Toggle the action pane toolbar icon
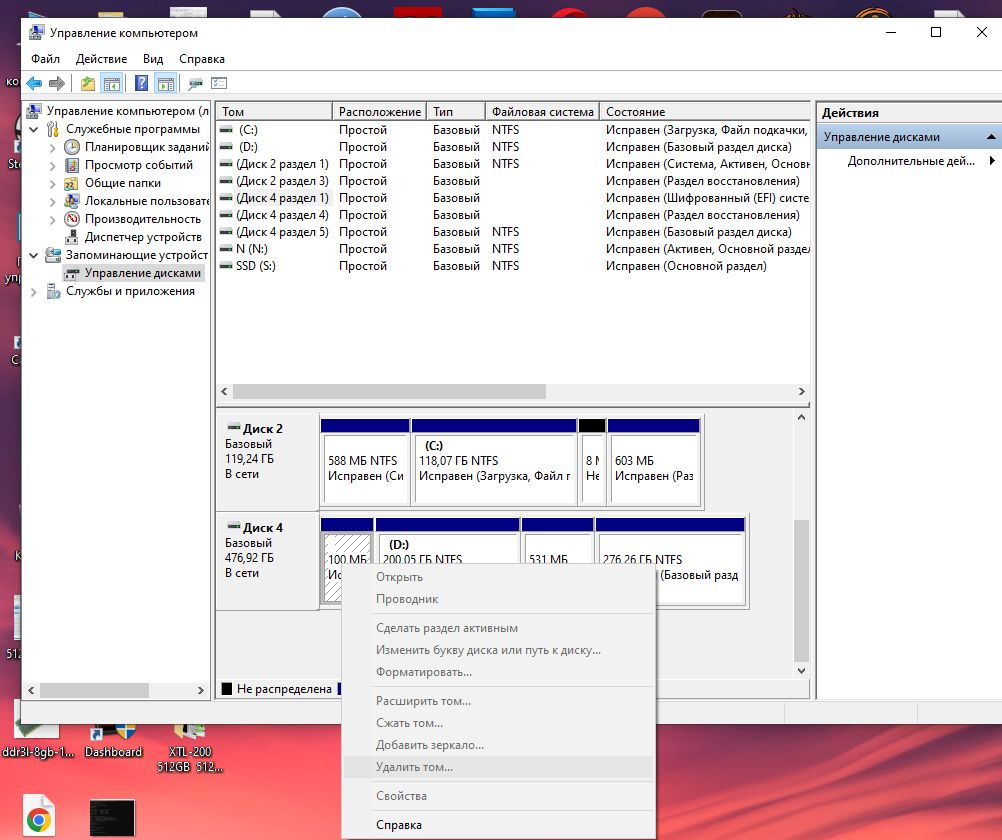 (166, 83)
